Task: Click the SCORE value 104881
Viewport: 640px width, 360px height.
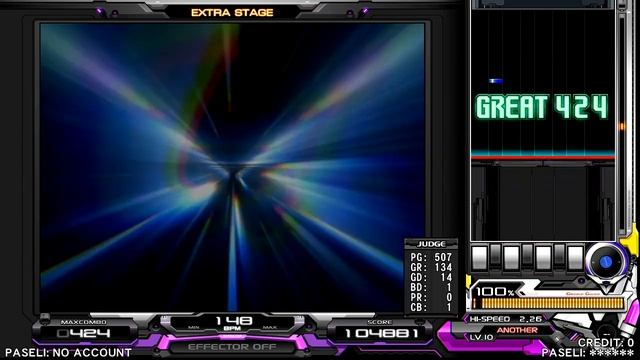Action: coord(382,333)
